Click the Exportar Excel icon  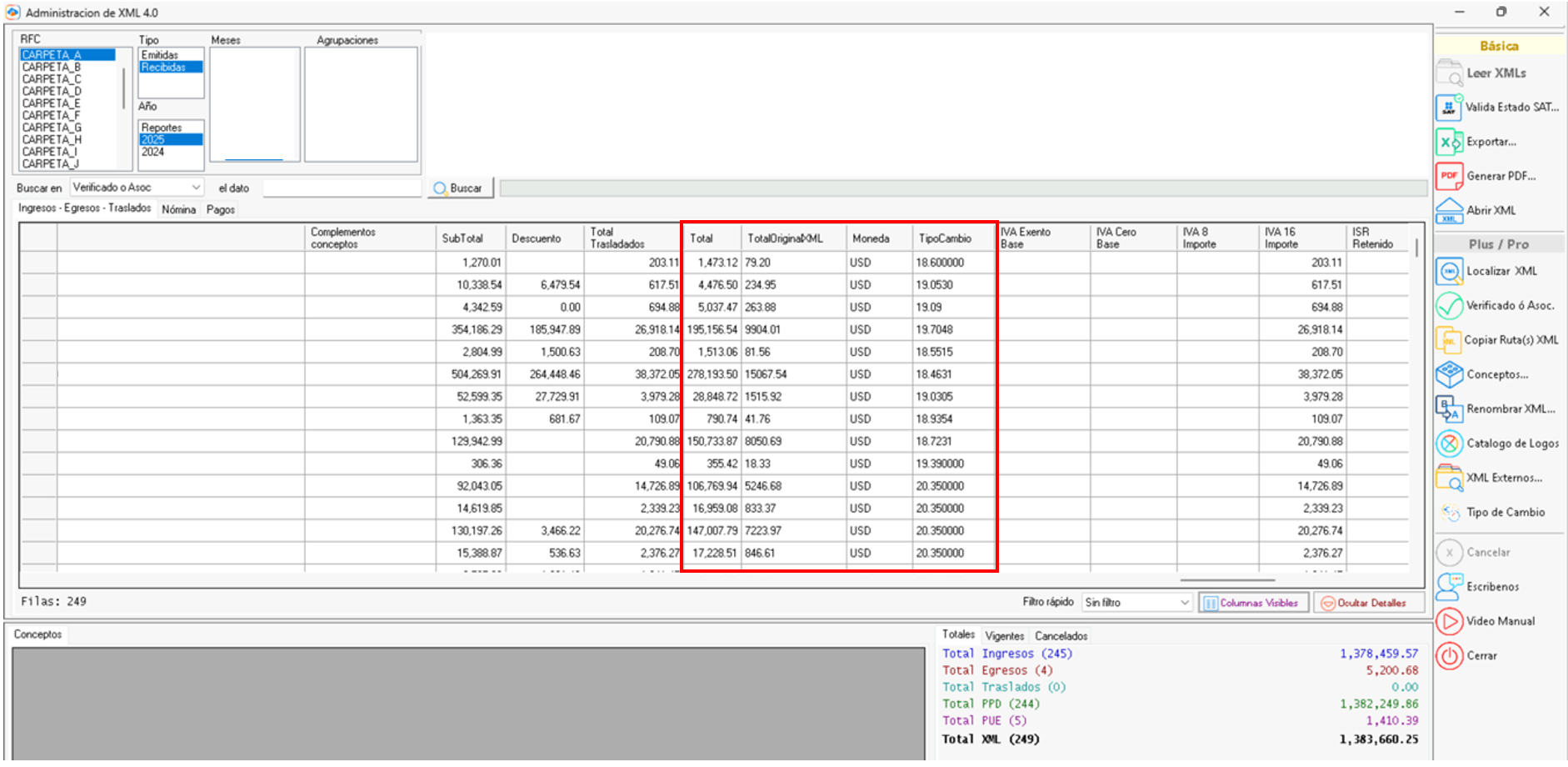pyautogui.click(x=1450, y=143)
